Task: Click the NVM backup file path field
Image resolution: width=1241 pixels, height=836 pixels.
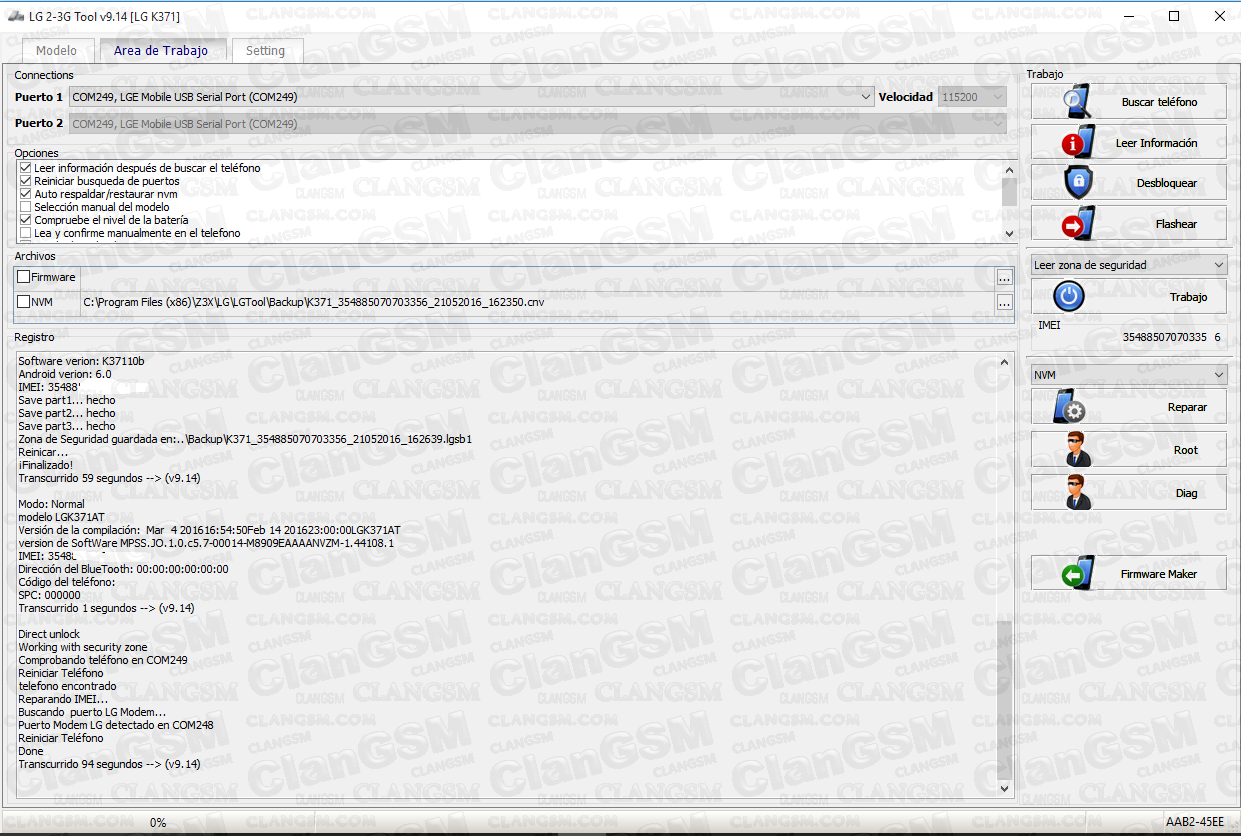Action: (x=538, y=302)
